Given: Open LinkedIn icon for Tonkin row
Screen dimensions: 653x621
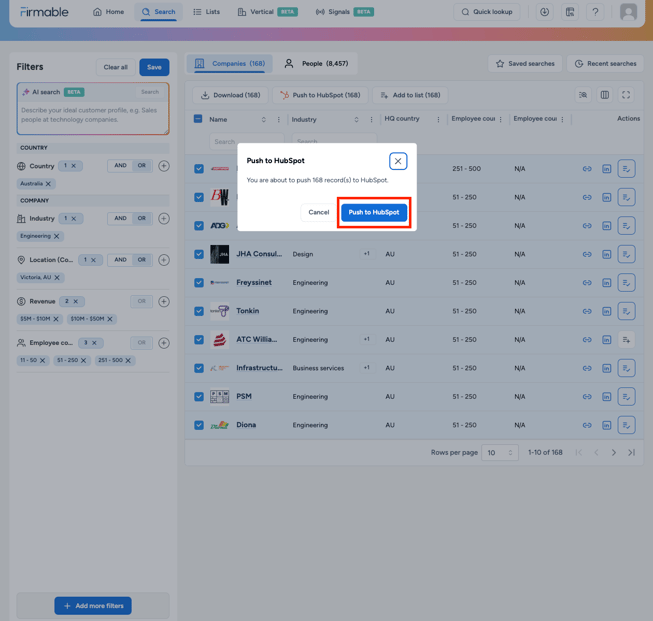Looking at the screenshot, I should [606, 311].
